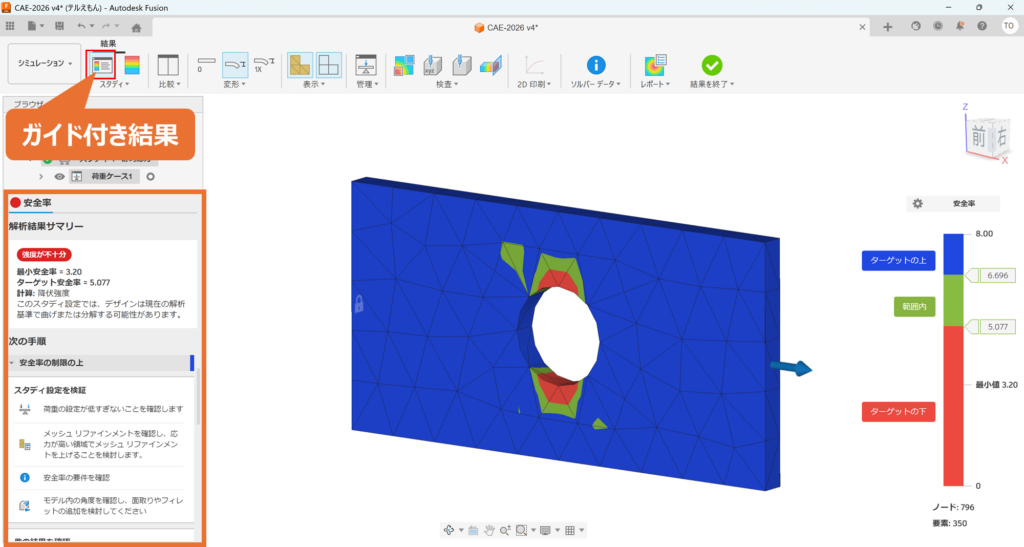Click the 6.696 upper legend threshold marker
This screenshot has width=1024, height=547.
pyautogui.click(x=995, y=274)
